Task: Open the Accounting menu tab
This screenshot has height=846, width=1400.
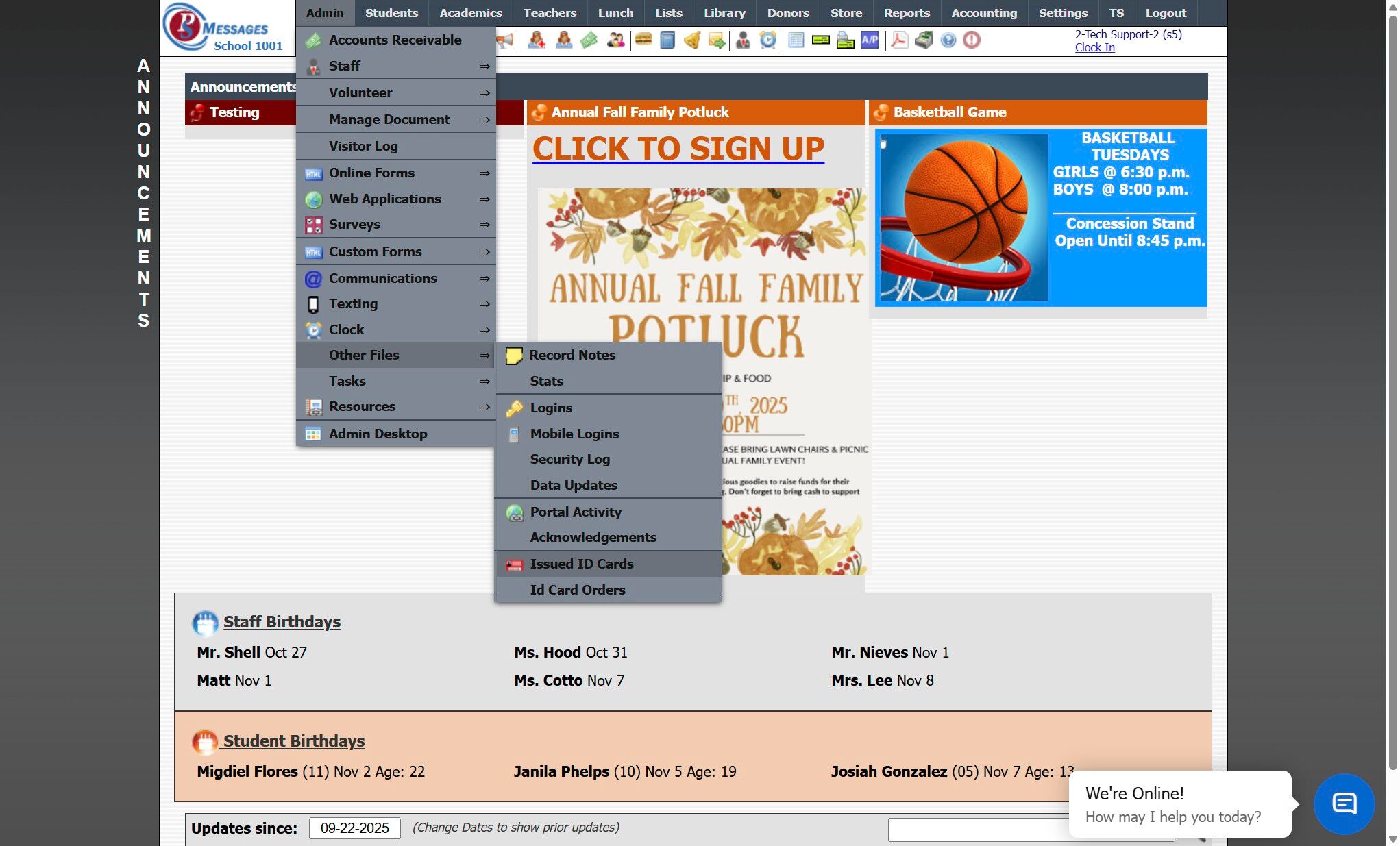Action: 984,13
